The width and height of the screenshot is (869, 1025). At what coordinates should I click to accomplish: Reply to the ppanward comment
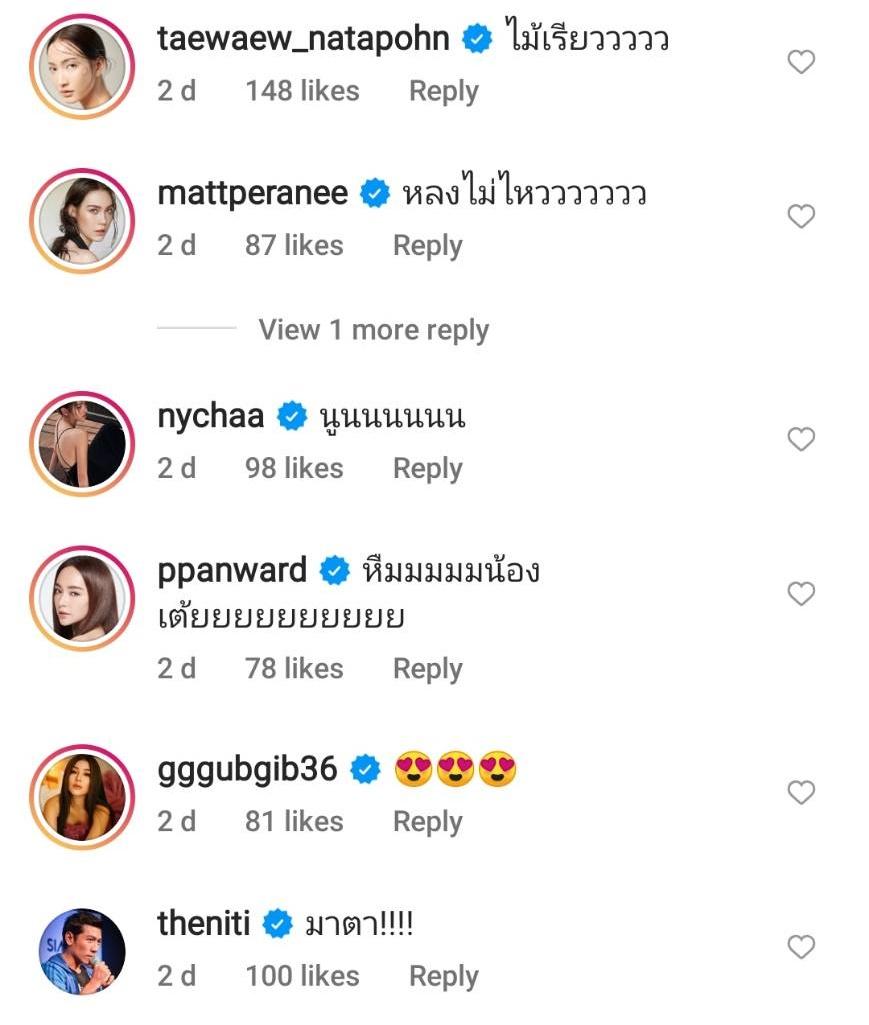427,669
